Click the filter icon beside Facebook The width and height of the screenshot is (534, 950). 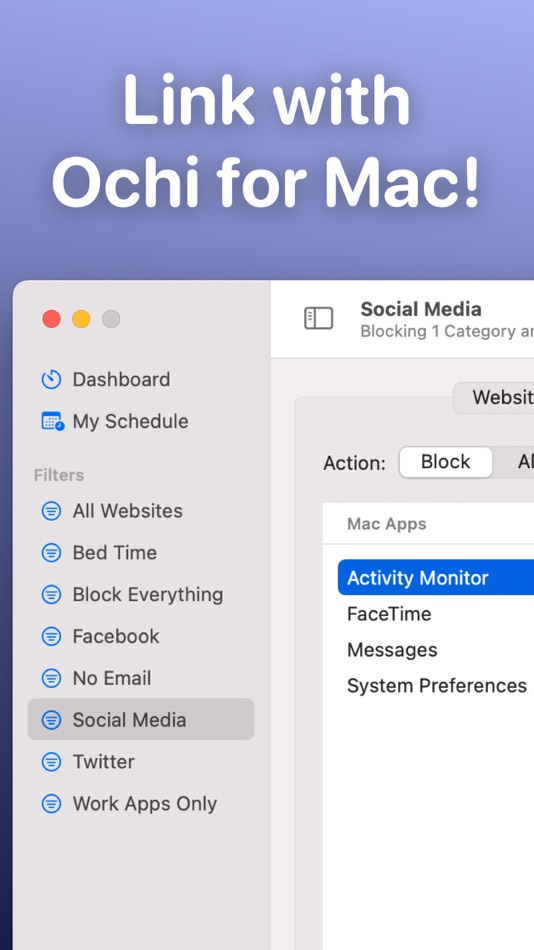[51, 636]
